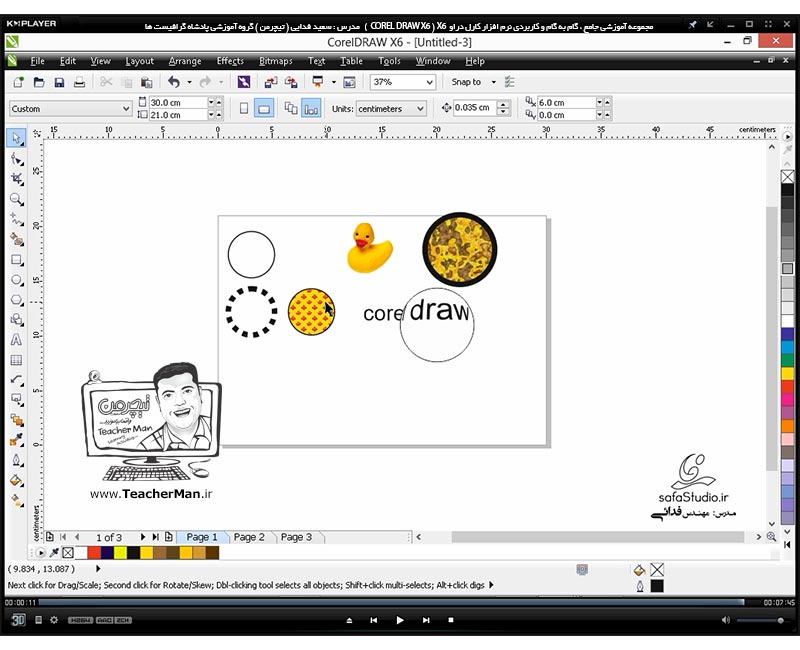The width and height of the screenshot is (800, 650).
Task: Toggle All pages layout button
Action: (291, 109)
